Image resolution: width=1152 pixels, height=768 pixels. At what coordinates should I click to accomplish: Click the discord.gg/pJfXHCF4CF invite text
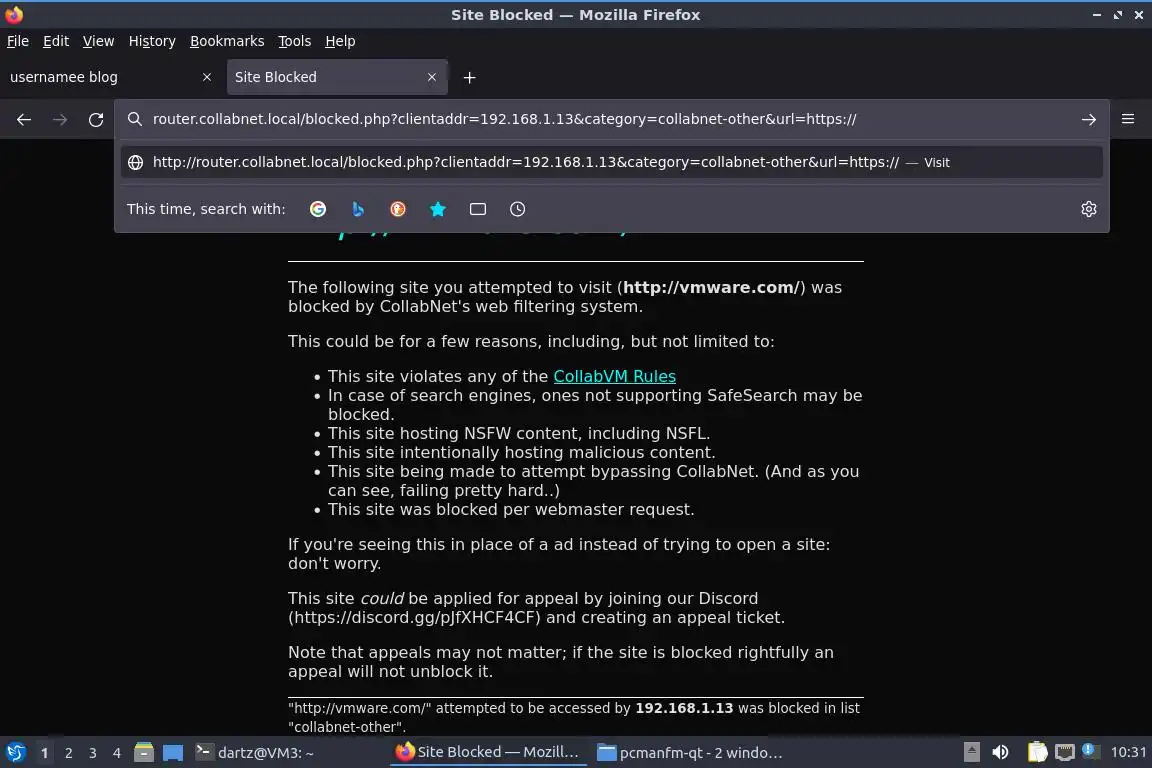[415, 617]
